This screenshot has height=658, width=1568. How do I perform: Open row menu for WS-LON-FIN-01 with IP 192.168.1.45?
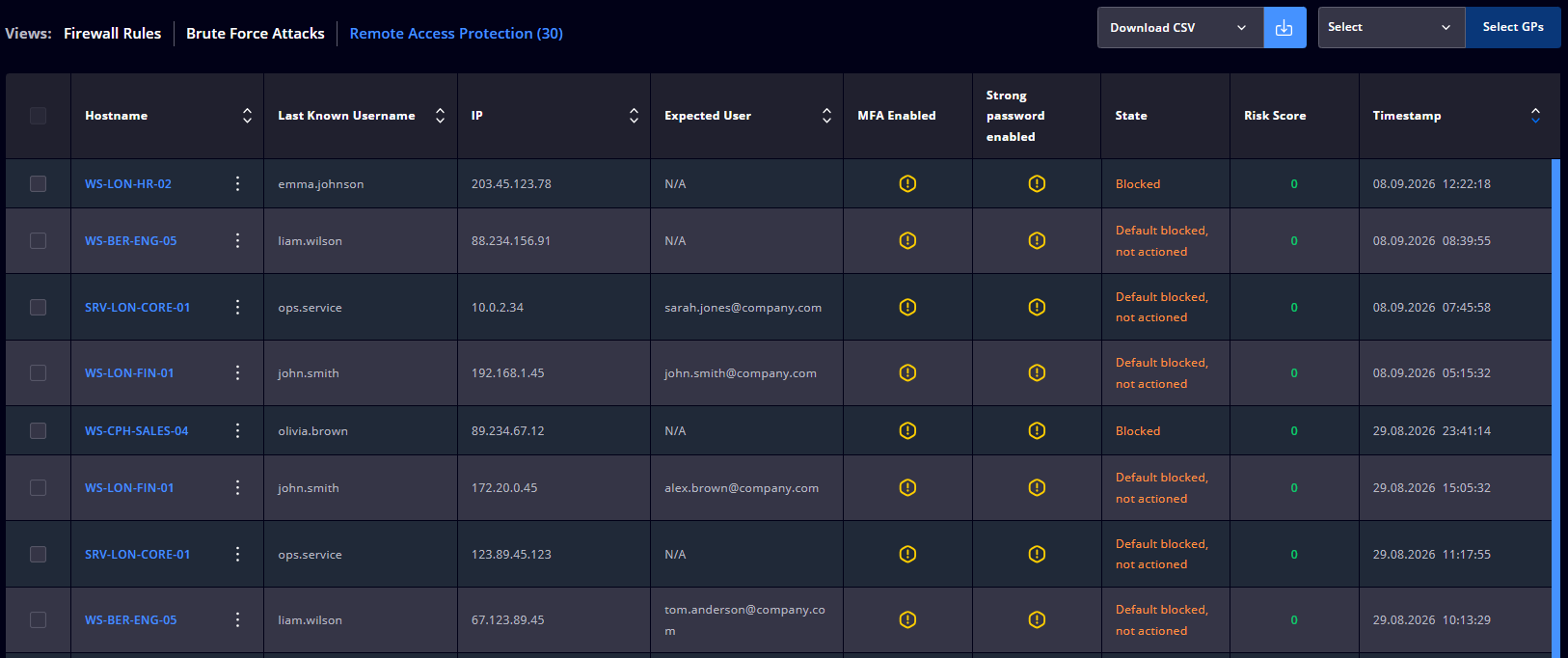tap(237, 372)
